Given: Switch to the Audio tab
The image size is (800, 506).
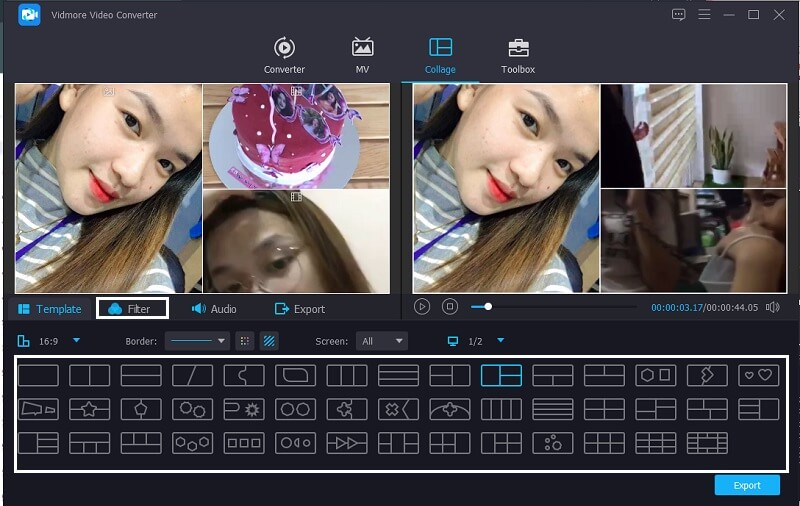Looking at the screenshot, I should (214, 309).
